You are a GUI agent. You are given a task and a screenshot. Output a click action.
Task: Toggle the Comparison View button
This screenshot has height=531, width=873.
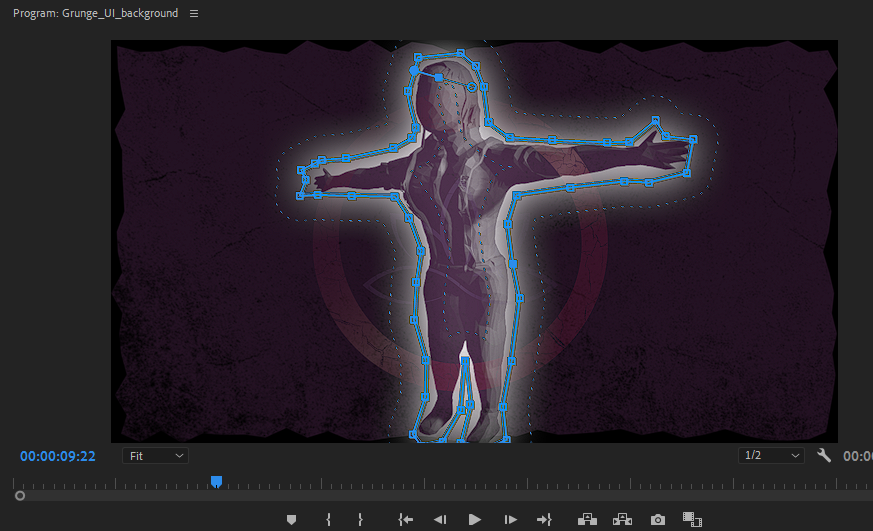click(x=690, y=519)
